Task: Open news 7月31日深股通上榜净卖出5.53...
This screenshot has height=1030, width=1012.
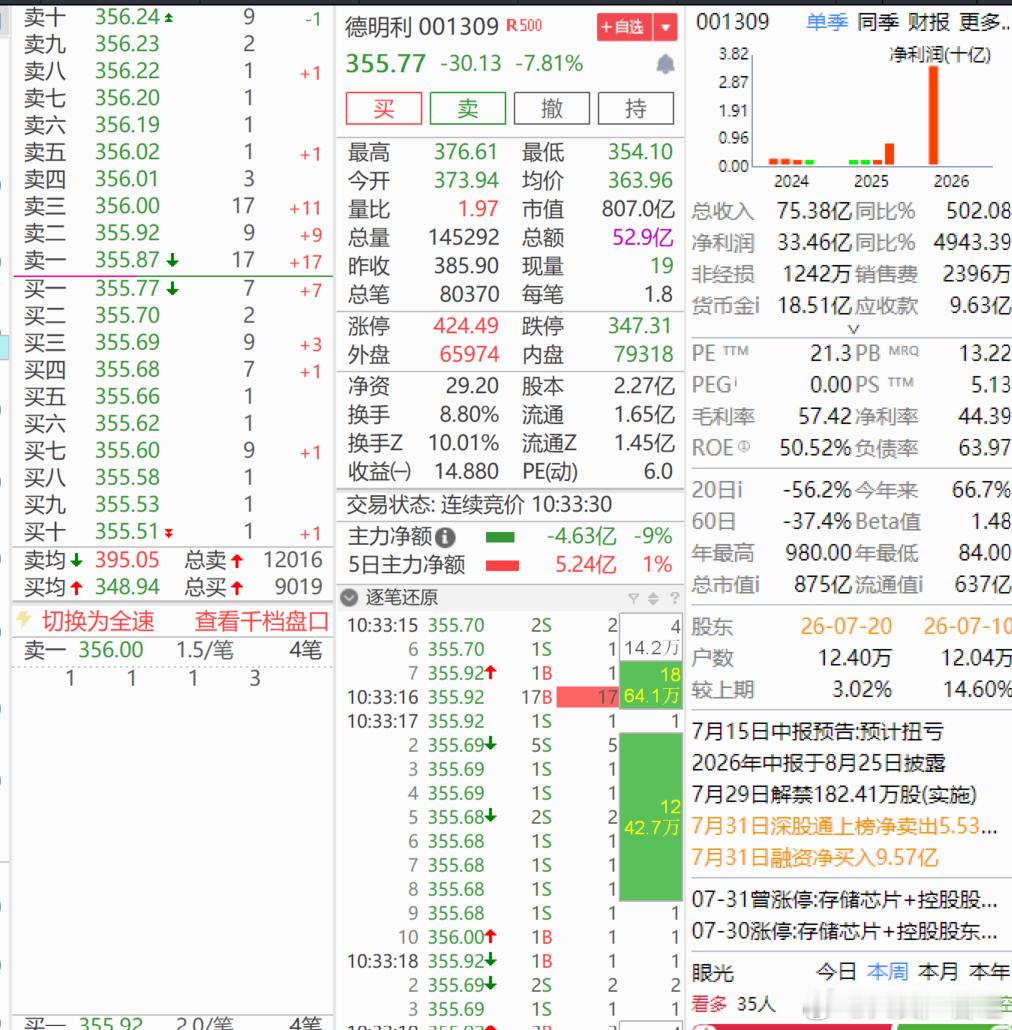Action: [845, 826]
